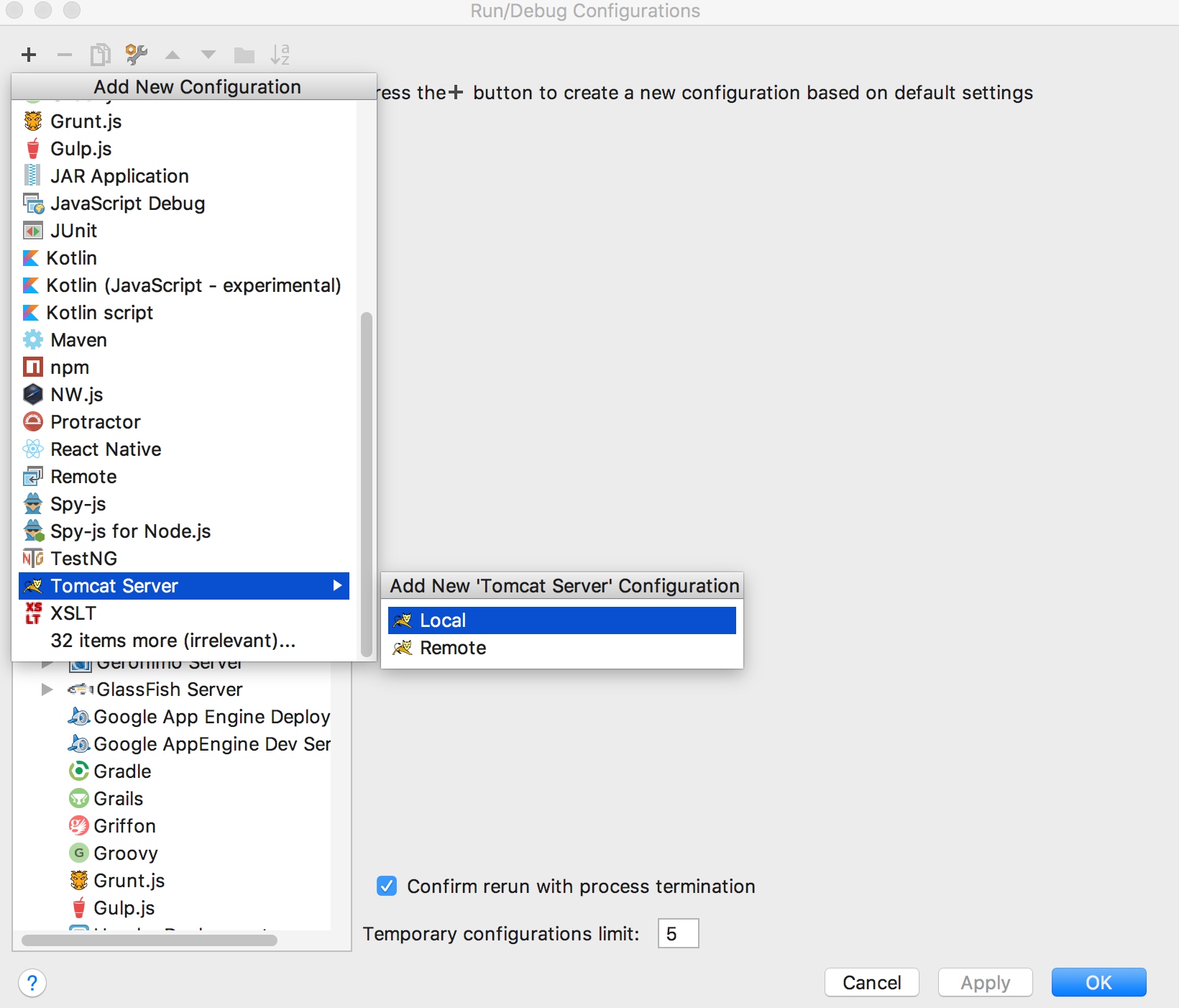
Task: Click the Move Up arrow icon
Action: tap(173, 55)
